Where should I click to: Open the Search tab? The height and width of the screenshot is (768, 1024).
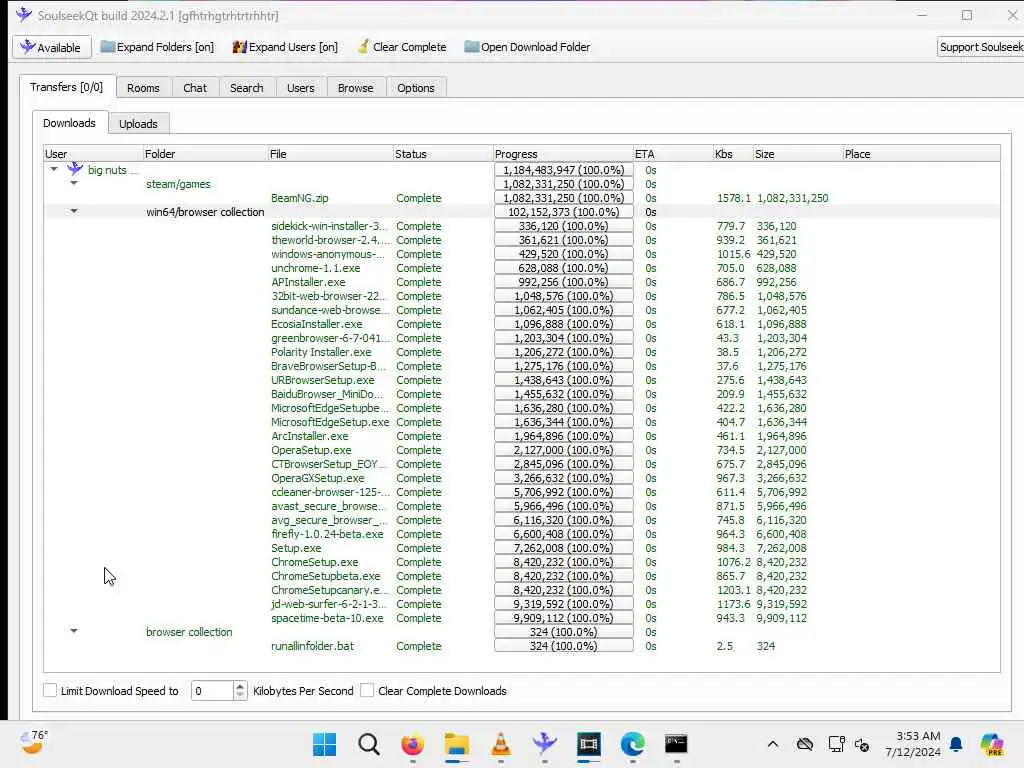click(x=246, y=88)
